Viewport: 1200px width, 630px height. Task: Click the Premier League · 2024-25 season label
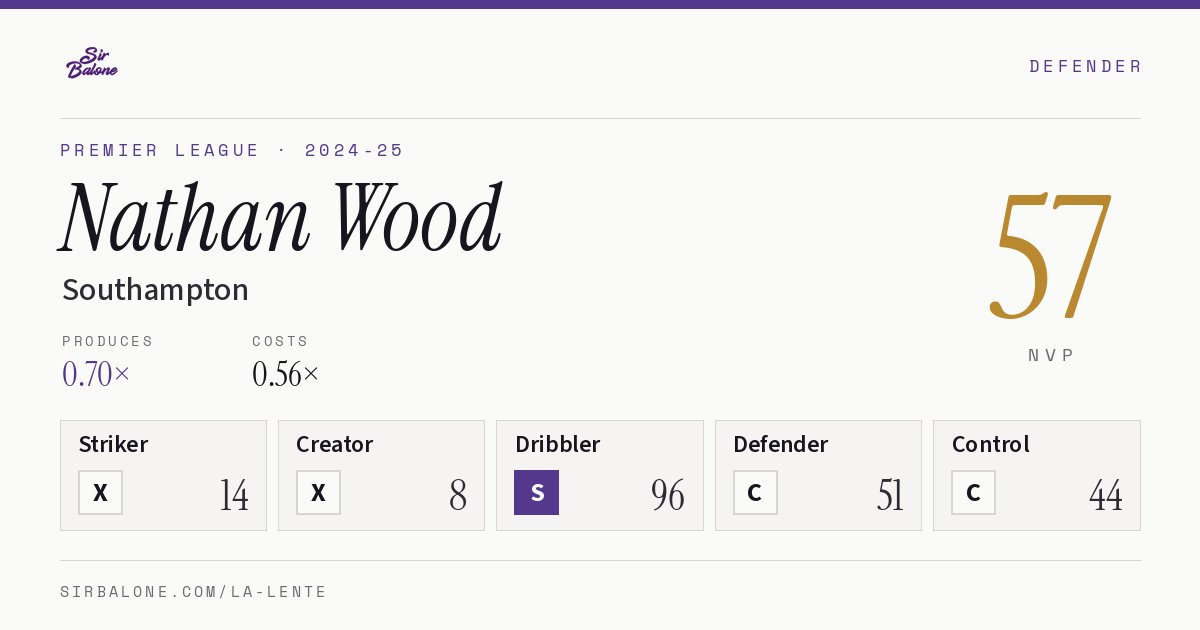(x=232, y=150)
